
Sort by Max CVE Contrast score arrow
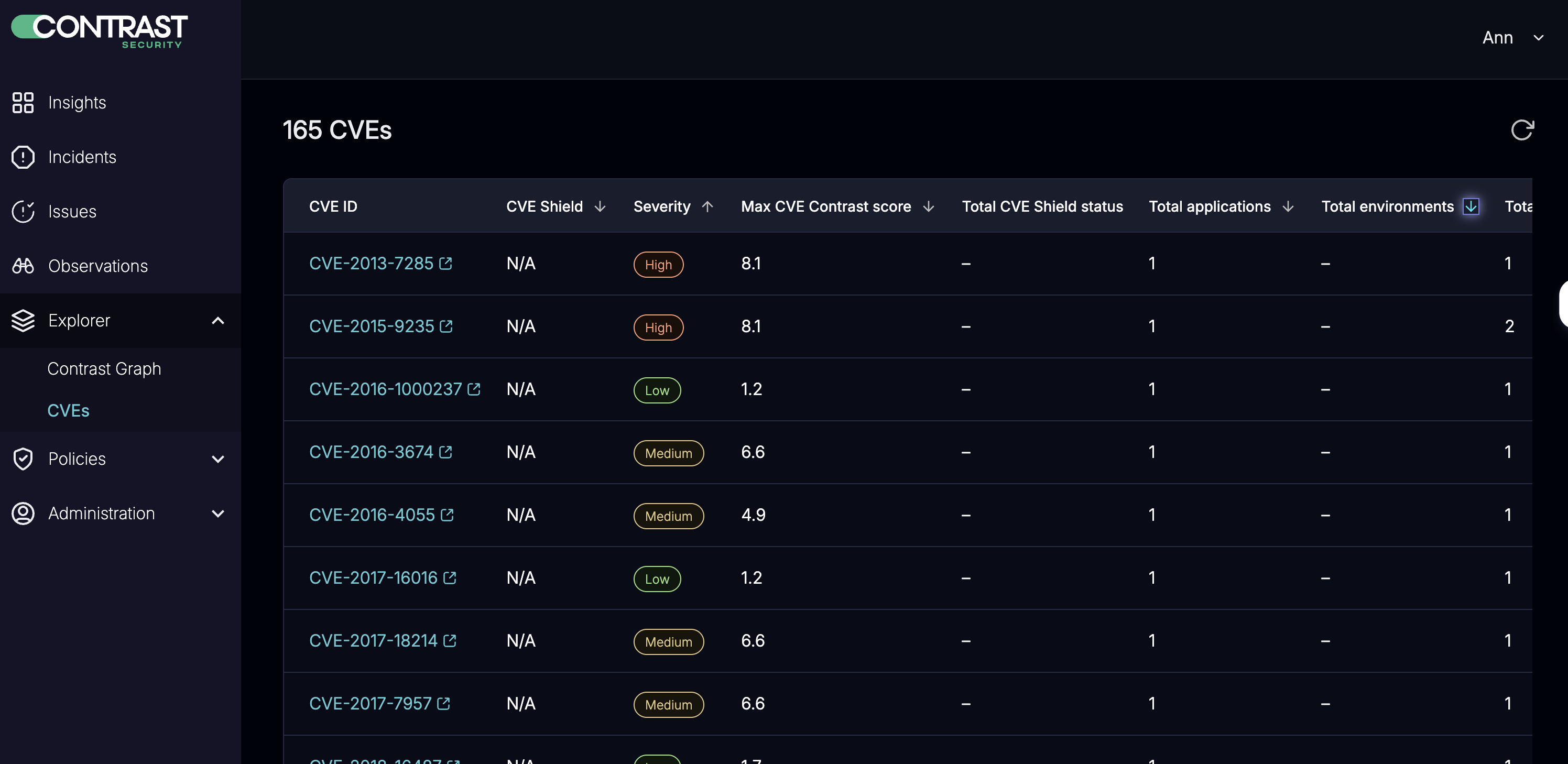pyautogui.click(x=928, y=206)
